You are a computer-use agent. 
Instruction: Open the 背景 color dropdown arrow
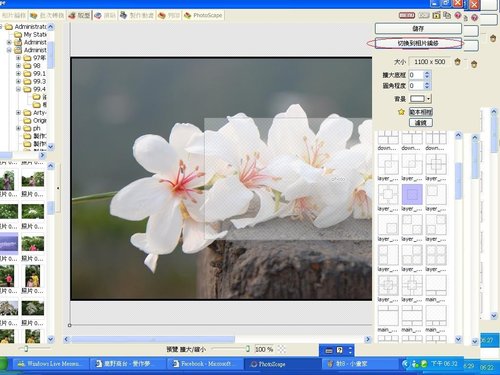pyautogui.click(x=429, y=99)
